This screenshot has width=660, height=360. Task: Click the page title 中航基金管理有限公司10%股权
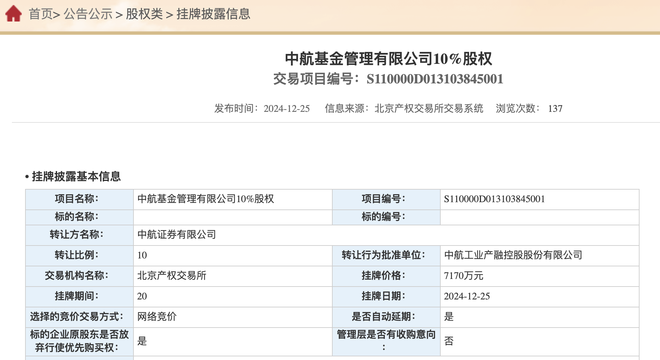[x=388, y=59]
